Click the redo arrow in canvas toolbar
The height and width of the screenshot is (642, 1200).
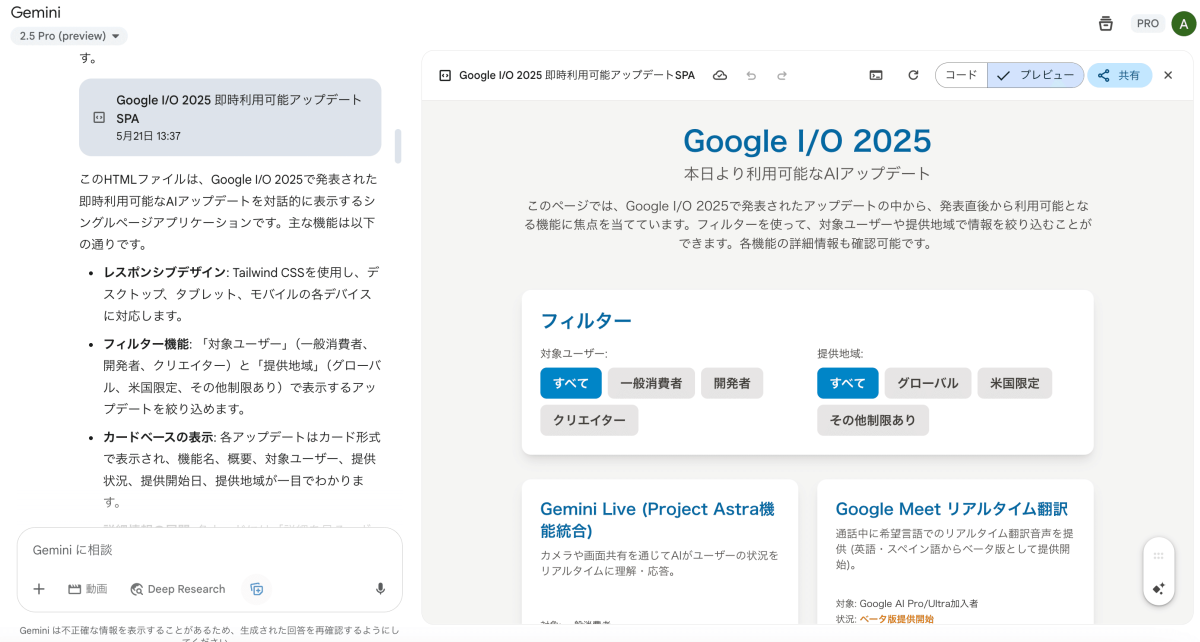click(782, 75)
